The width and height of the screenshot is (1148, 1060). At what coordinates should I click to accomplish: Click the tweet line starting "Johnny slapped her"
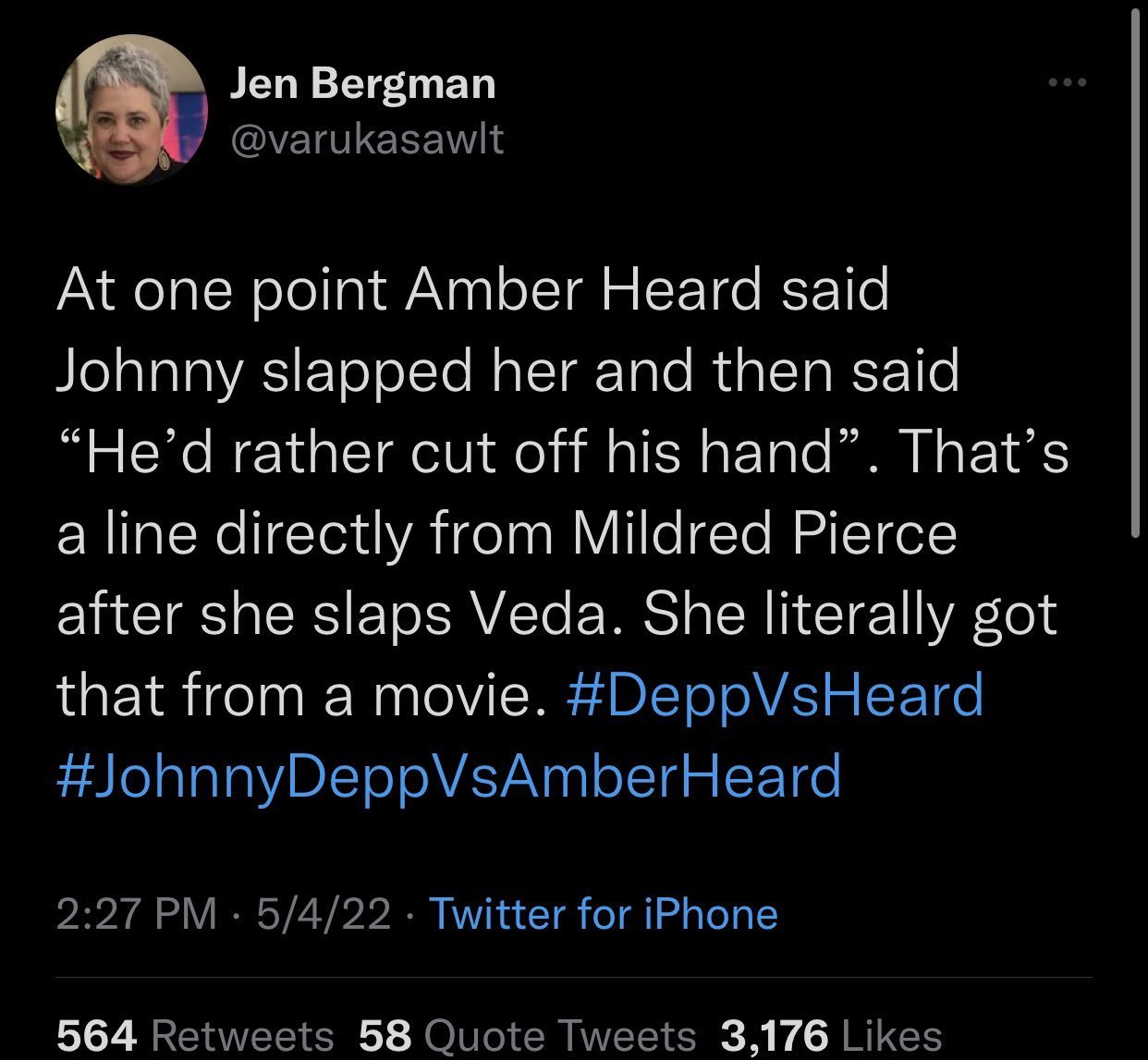[x=507, y=372]
